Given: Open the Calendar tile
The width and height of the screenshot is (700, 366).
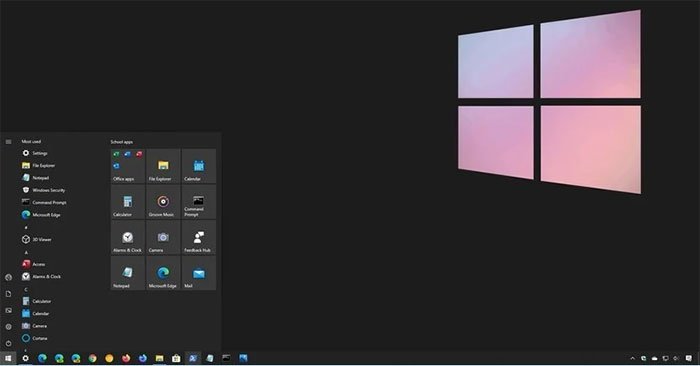Looking at the screenshot, I should [199, 166].
